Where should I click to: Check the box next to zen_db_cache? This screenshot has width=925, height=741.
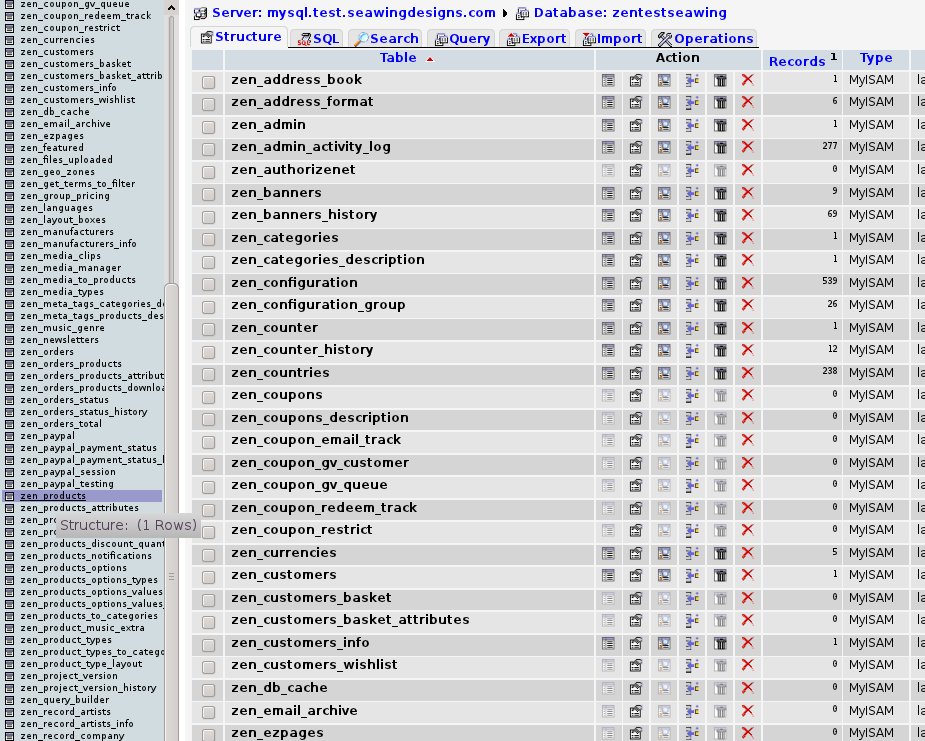point(208,689)
